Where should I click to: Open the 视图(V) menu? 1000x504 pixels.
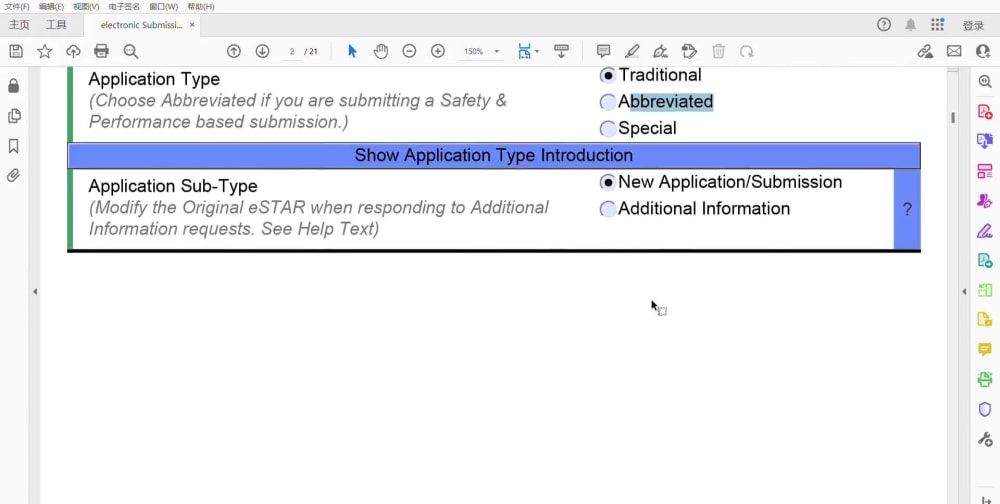(86, 6)
